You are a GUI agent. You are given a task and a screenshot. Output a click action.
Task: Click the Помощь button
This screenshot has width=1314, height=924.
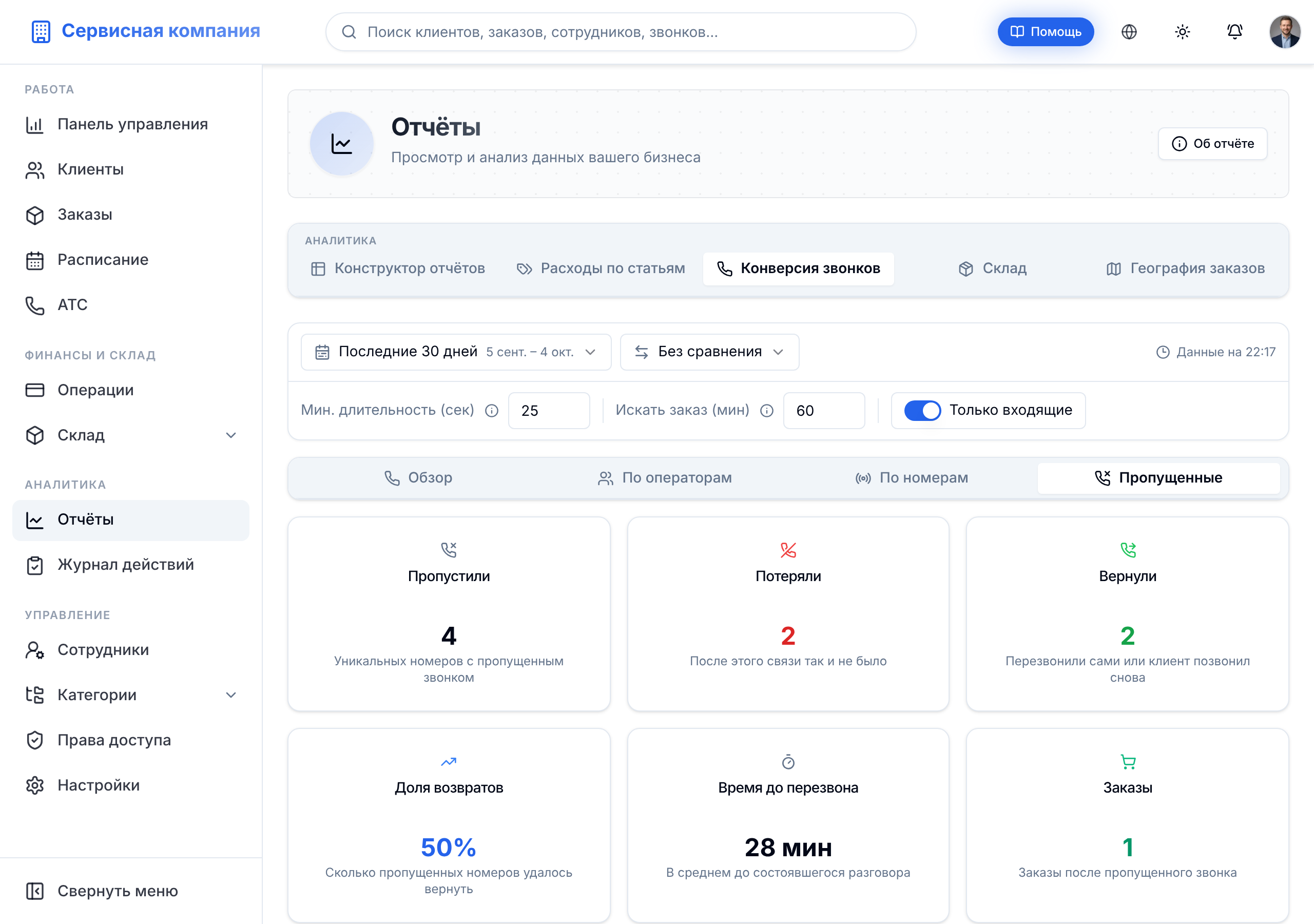pyautogui.click(x=1045, y=31)
